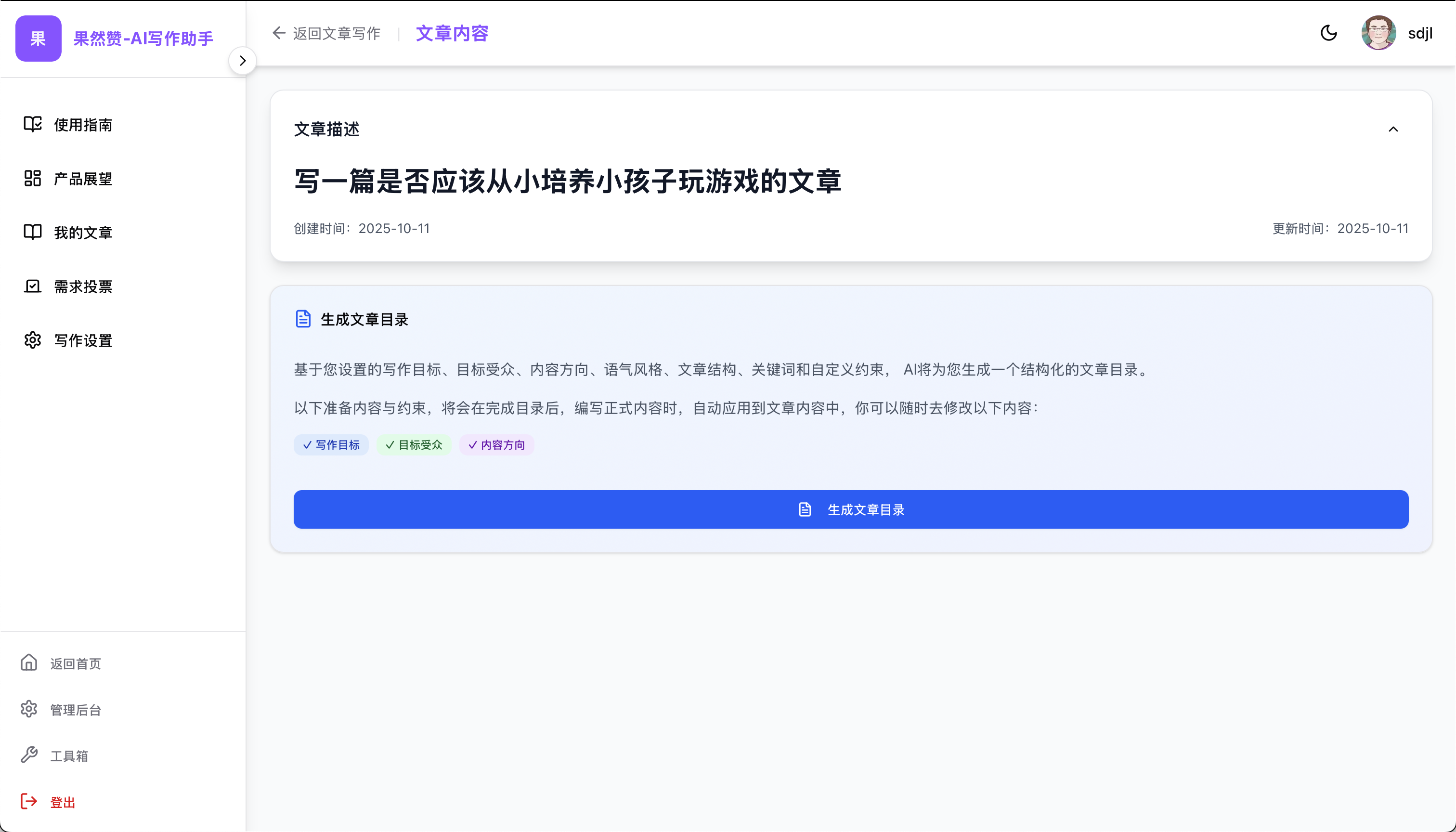Go to 管理后台 menu entry
The image size is (1456, 832).
[x=76, y=710]
